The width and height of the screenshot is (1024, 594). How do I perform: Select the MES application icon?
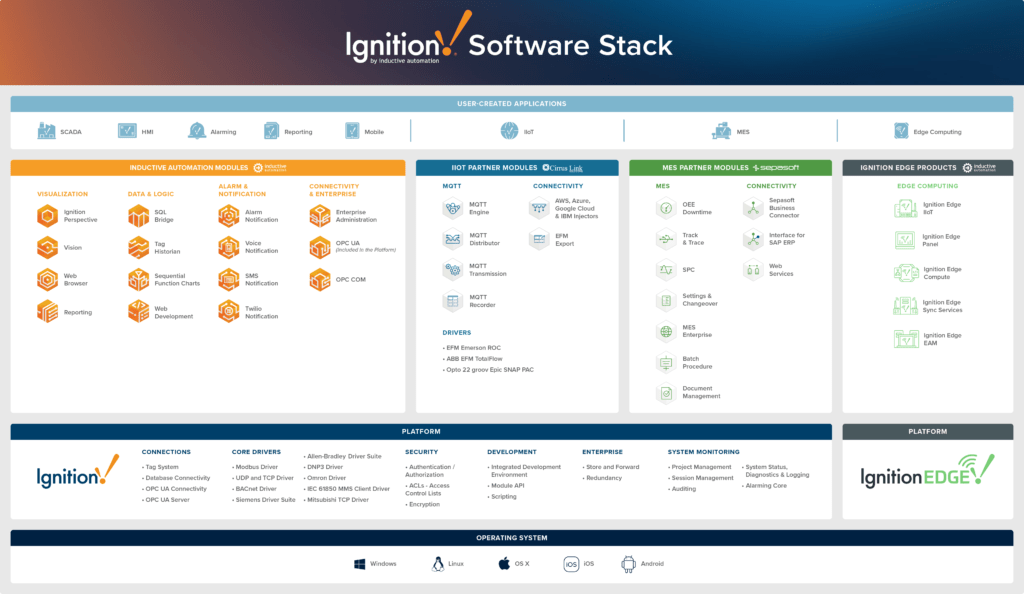pos(722,131)
